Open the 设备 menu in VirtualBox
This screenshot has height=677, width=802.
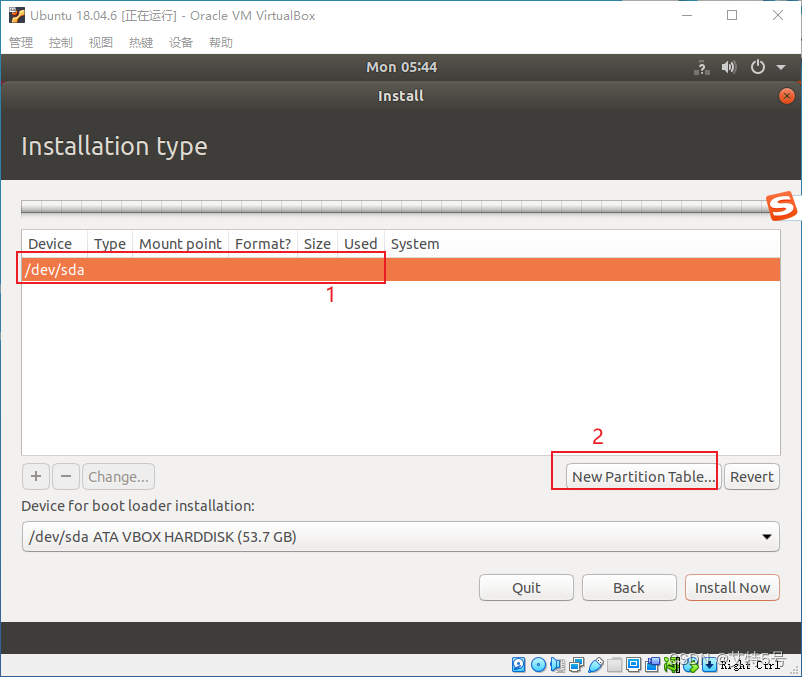[181, 42]
